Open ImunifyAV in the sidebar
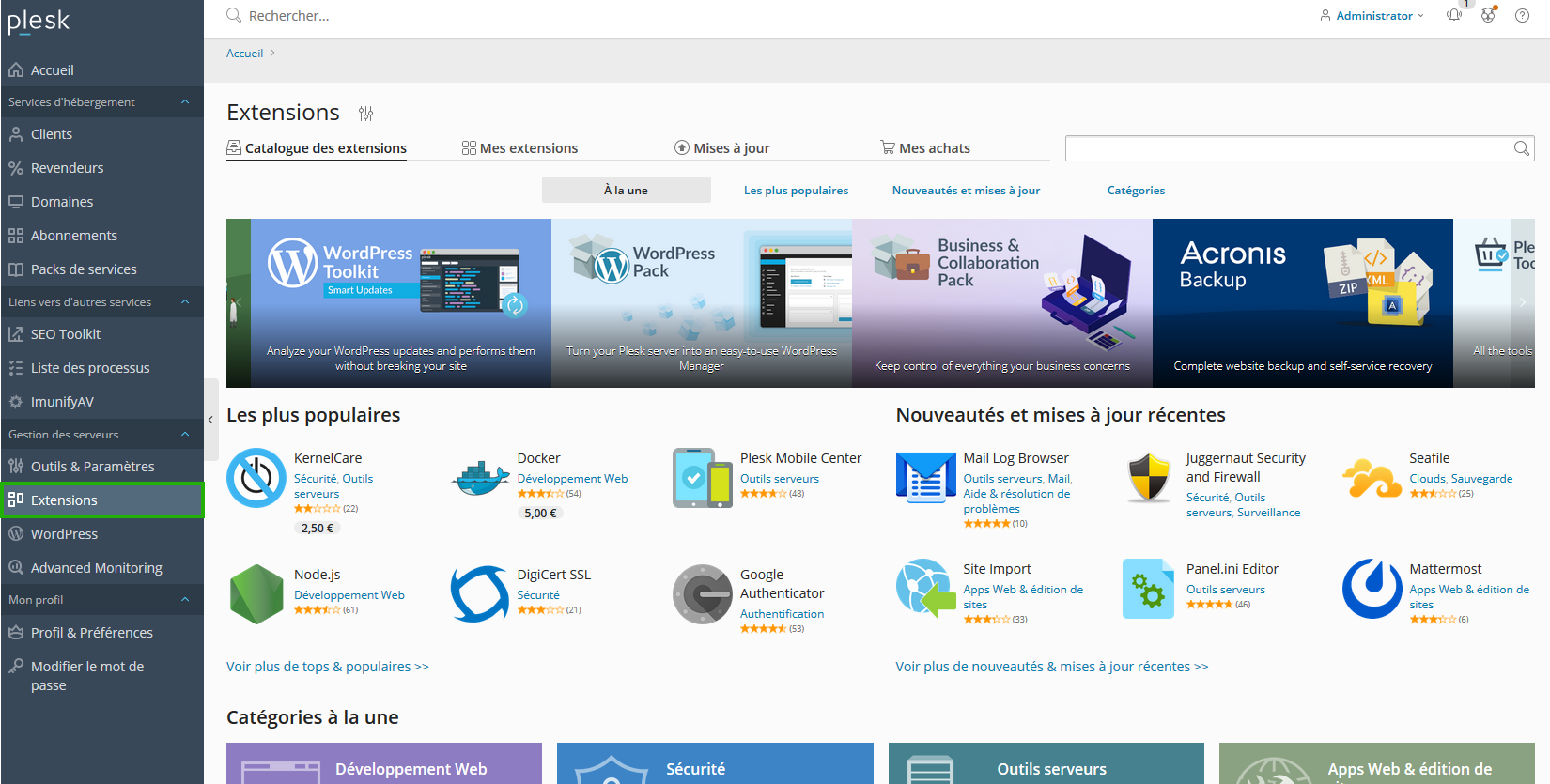The height and width of the screenshot is (784, 1550). [102, 402]
